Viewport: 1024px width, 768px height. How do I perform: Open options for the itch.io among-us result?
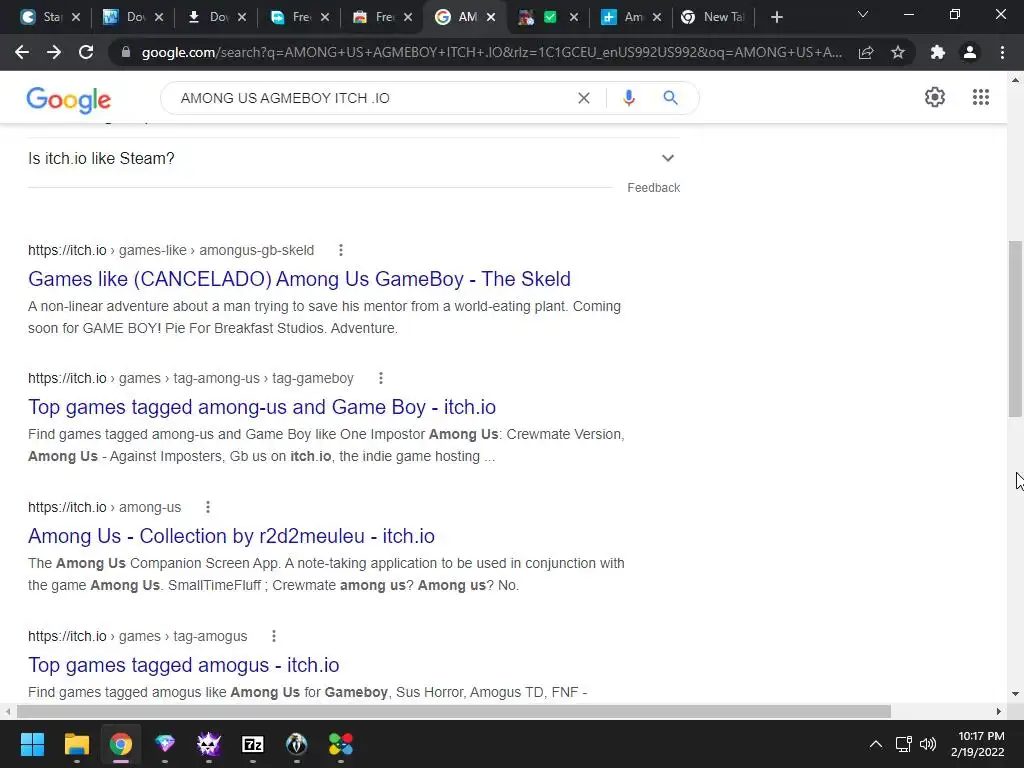tap(208, 507)
